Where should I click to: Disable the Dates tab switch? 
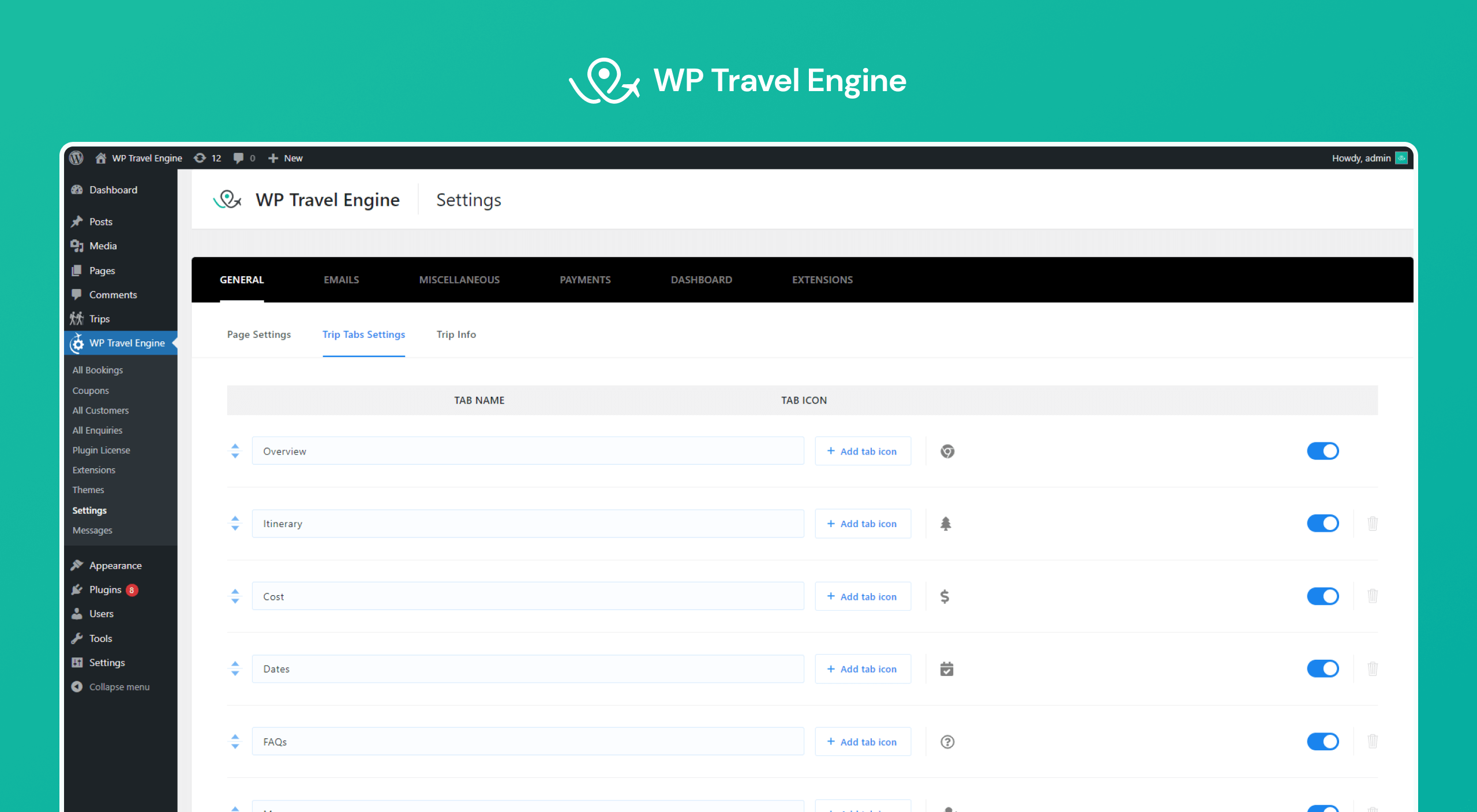coord(1323,669)
